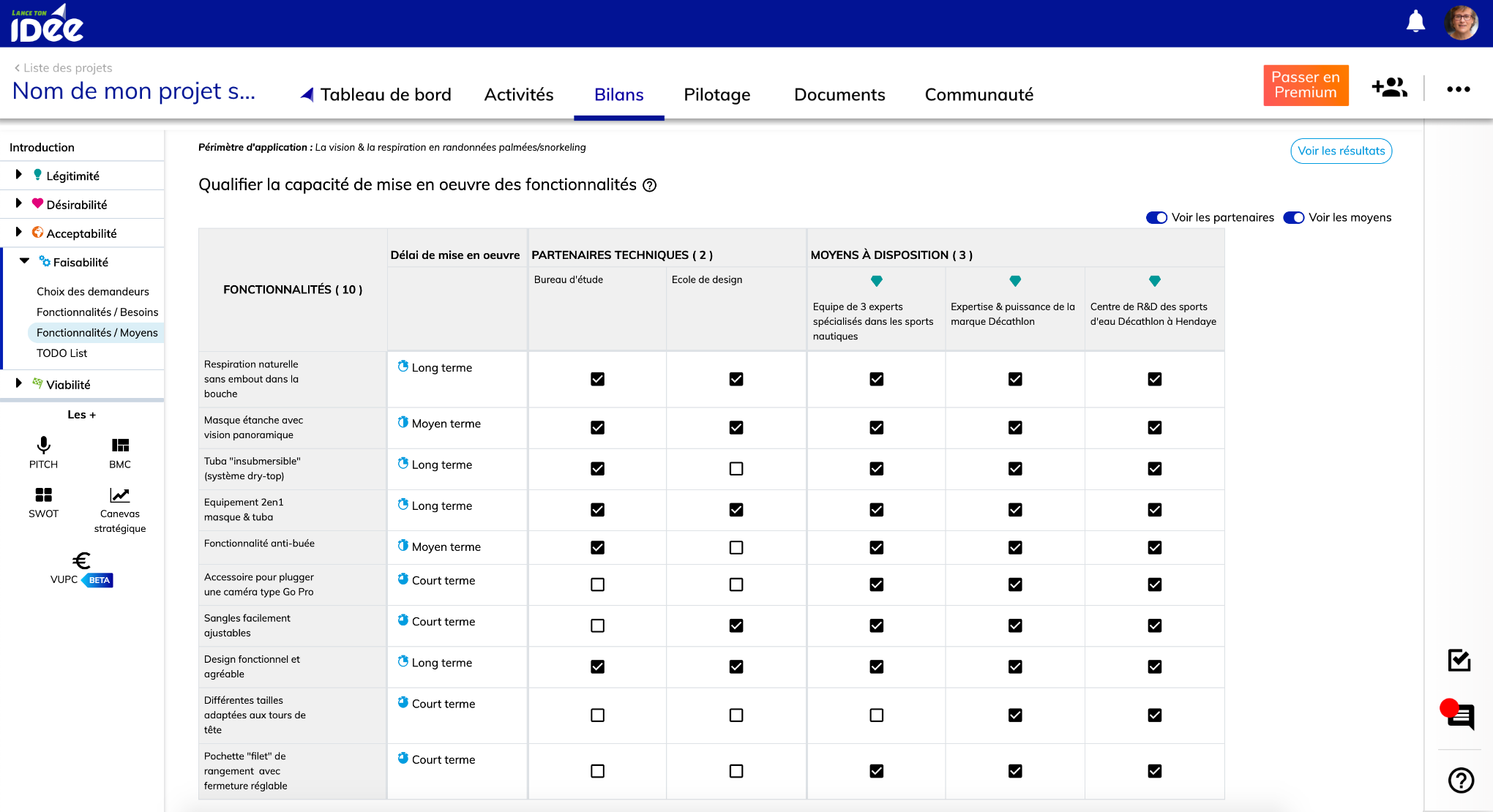1493x812 pixels.
Task: Click the help icon beside the Qualifier heading
Action: pos(649,185)
